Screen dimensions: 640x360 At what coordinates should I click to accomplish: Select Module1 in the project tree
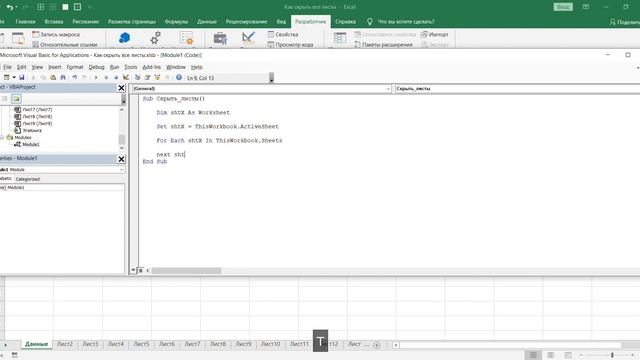31,144
